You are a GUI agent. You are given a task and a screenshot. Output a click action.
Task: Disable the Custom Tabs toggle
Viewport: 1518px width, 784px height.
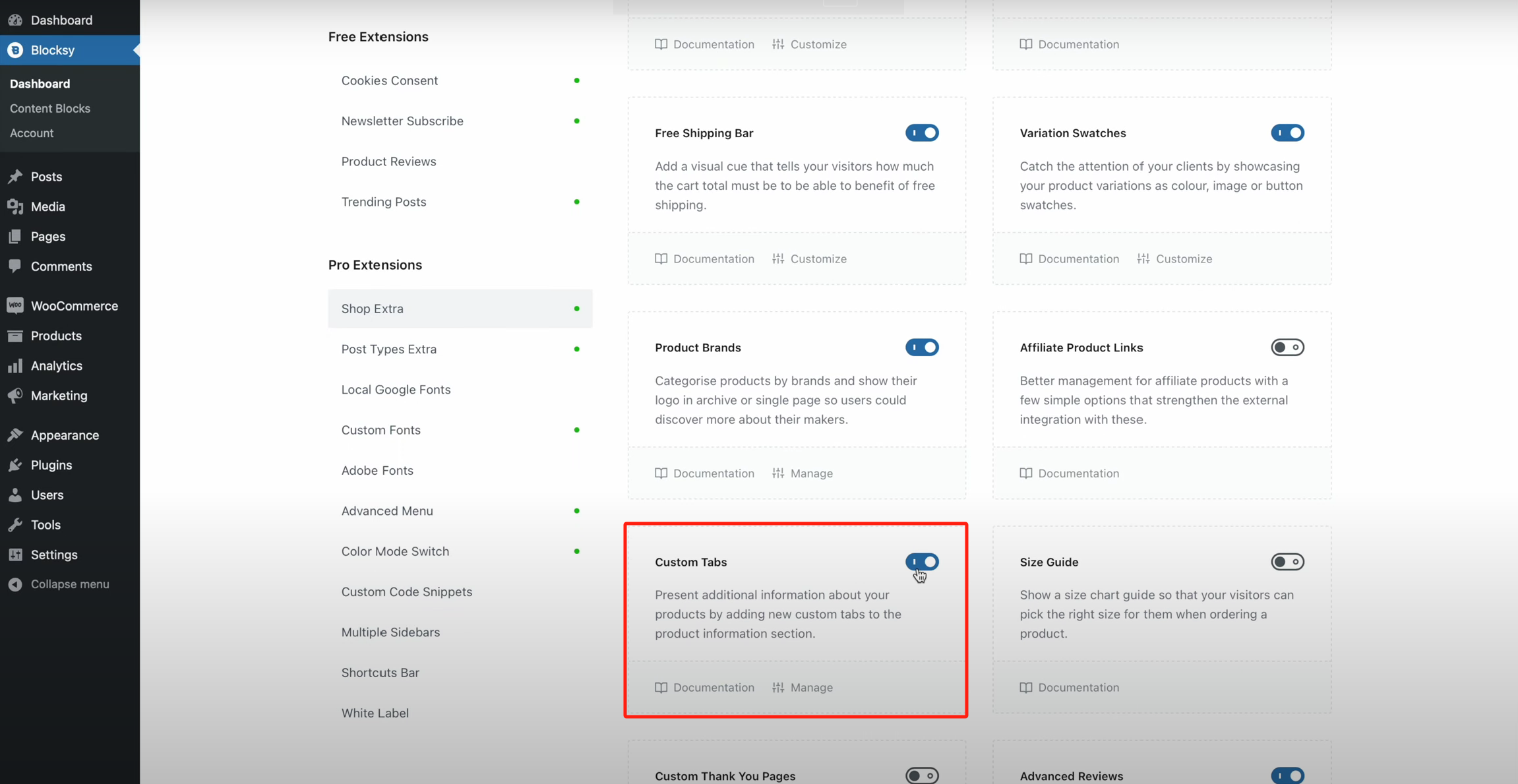[921, 562]
